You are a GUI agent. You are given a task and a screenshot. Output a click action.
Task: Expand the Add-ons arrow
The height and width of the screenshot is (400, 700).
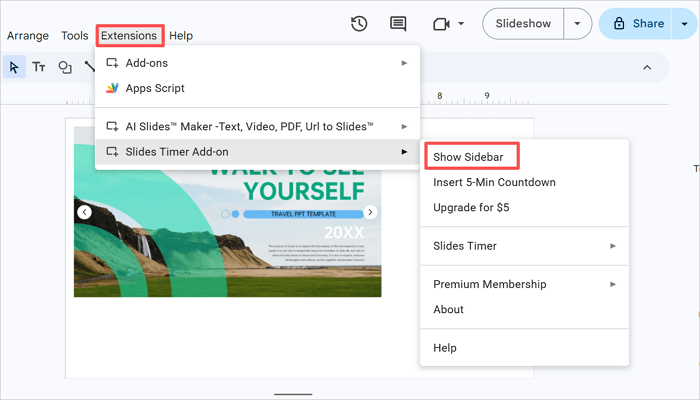tap(404, 63)
